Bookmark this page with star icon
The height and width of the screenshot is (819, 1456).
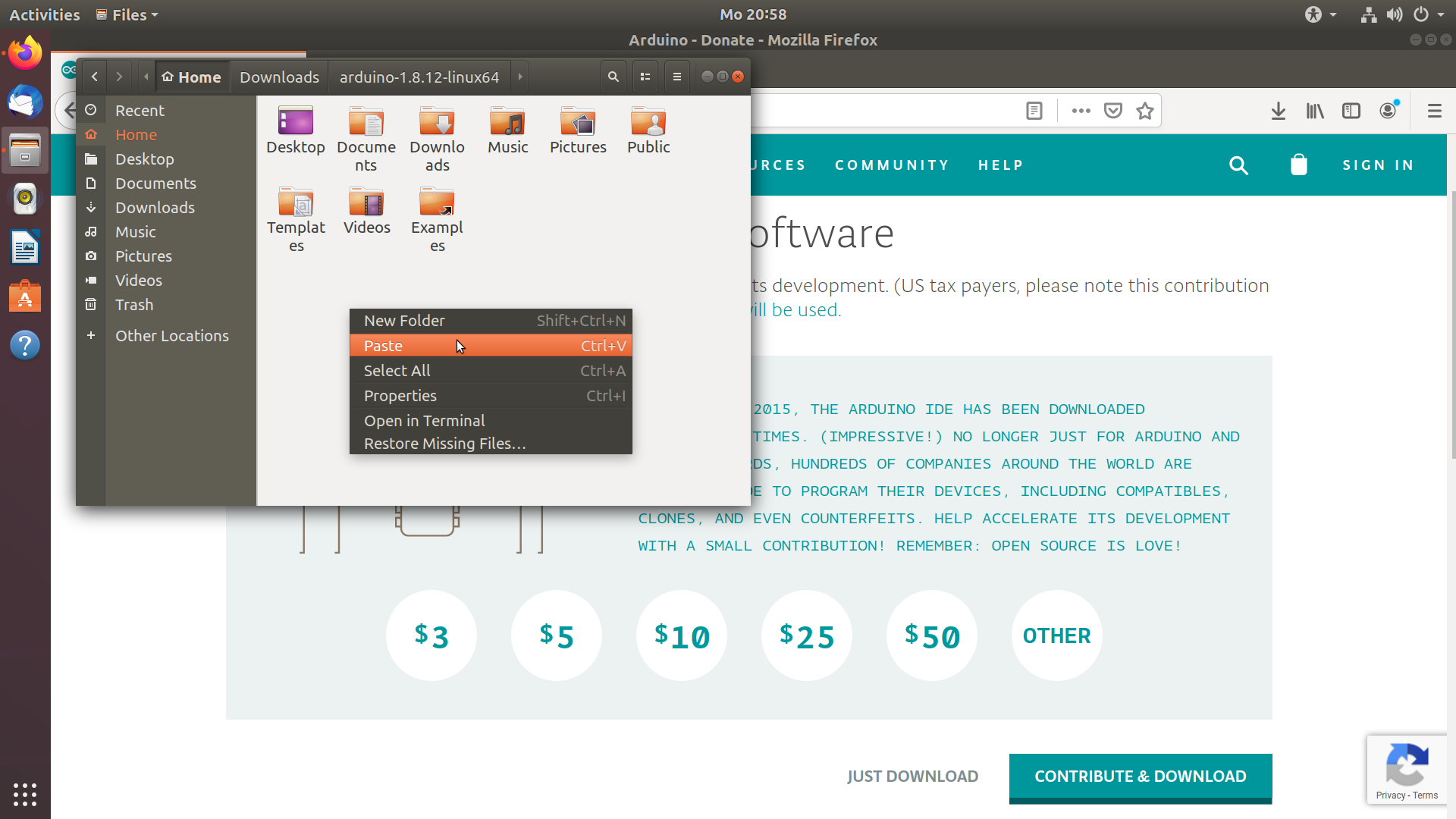(x=1145, y=111)
